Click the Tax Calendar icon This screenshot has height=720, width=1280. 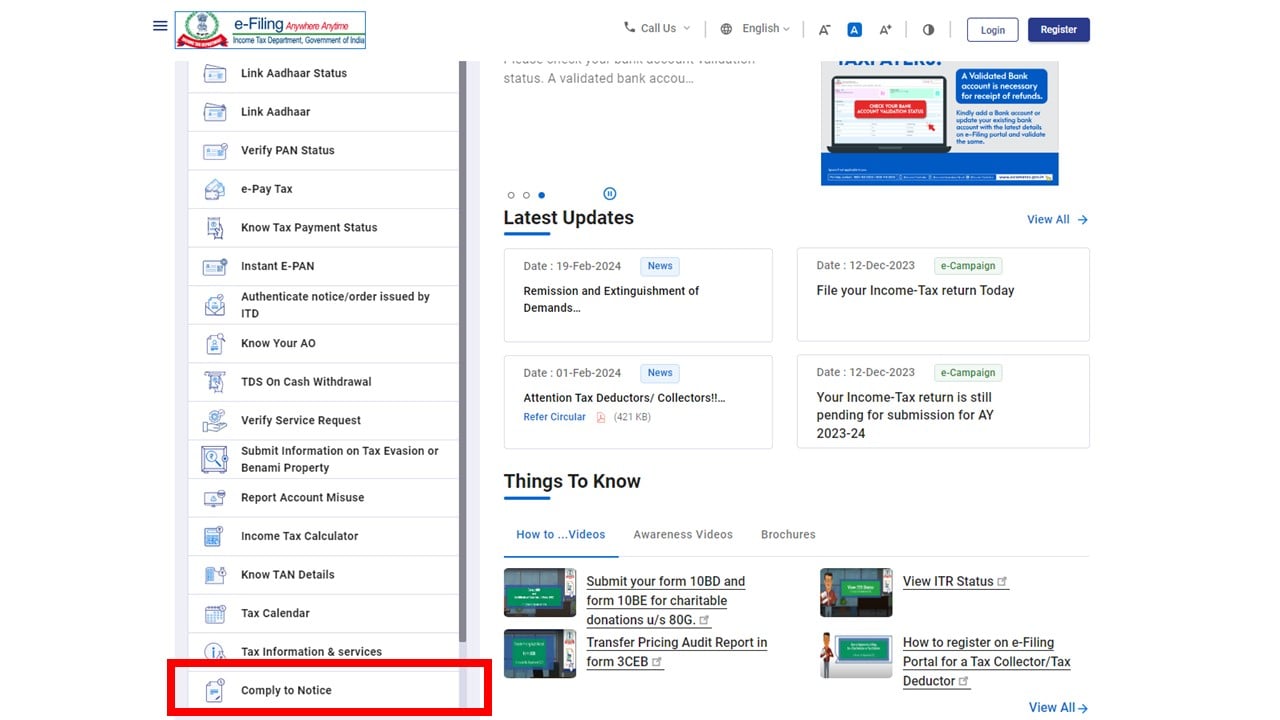coord(215,613)
